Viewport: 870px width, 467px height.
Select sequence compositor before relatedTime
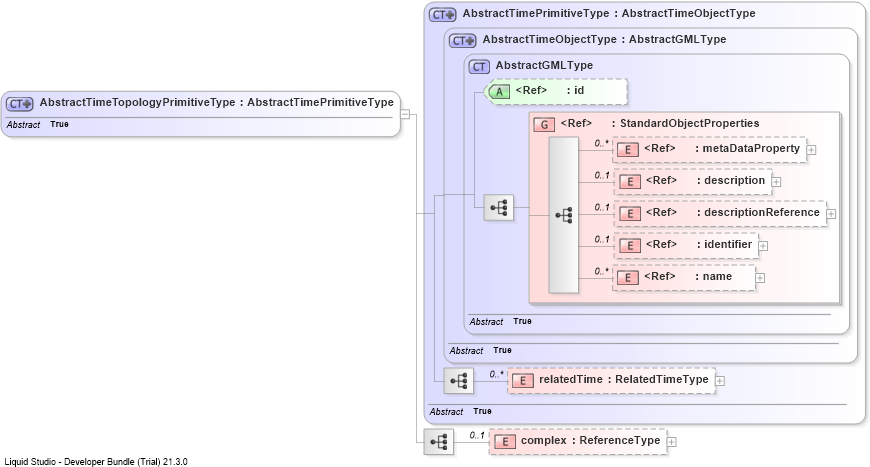pyautogui.click(x=458, y=381)
